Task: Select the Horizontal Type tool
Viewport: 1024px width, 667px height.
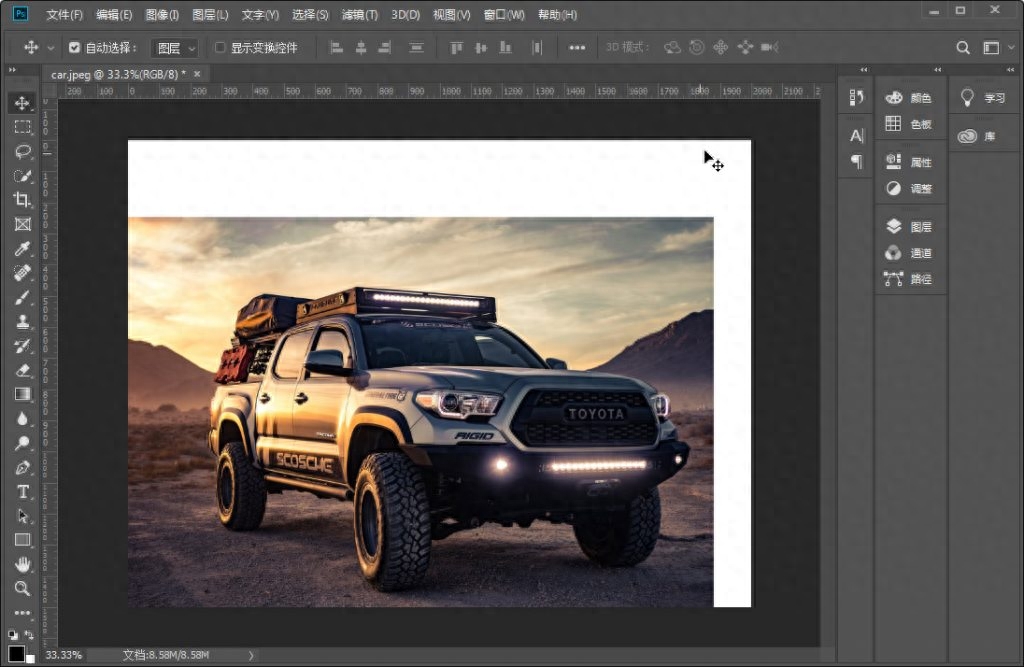Action: [22, 491]
